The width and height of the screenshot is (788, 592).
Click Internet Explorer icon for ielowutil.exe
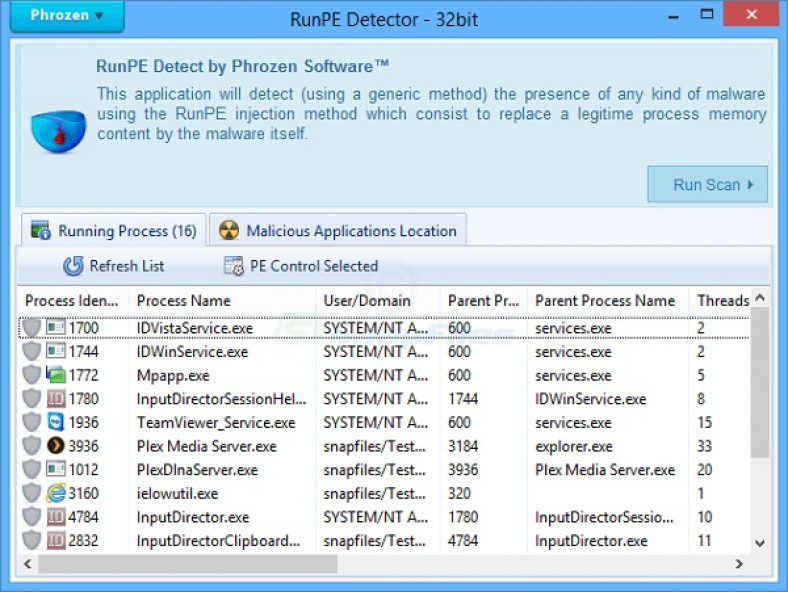click(56, 493)
